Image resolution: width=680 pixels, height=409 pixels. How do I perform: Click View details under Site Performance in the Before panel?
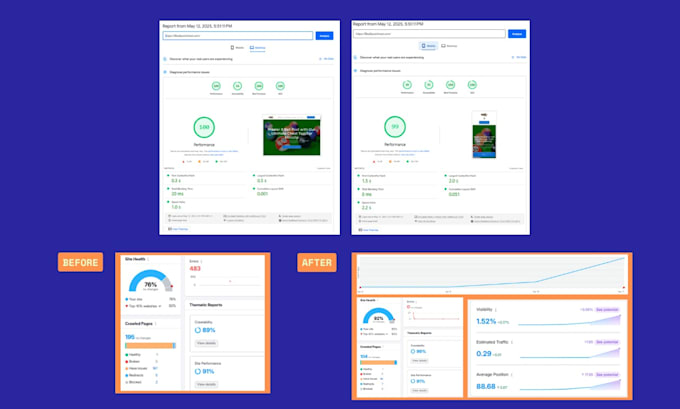pyautogui.click(x=206, y=384)
